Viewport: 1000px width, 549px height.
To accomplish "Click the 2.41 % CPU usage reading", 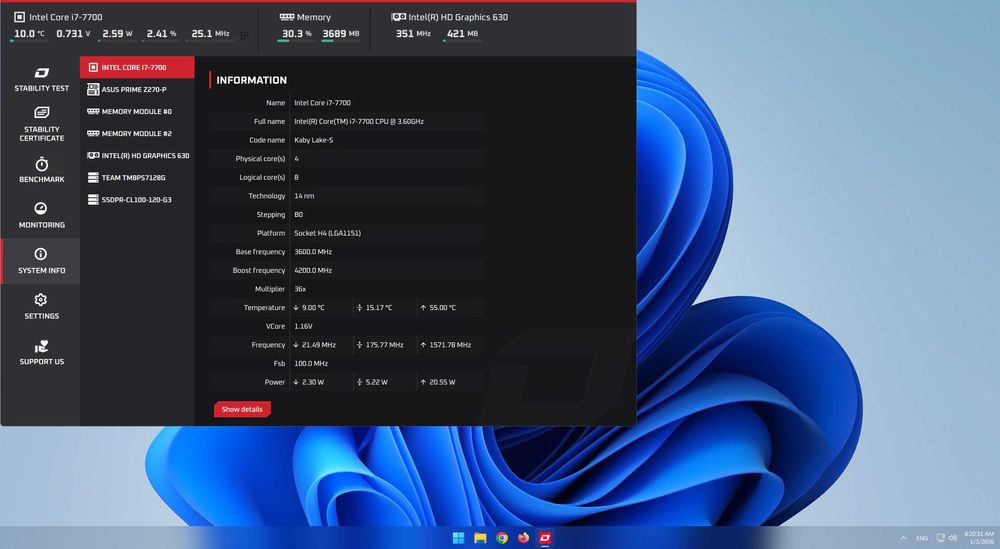I will [161, 34].
